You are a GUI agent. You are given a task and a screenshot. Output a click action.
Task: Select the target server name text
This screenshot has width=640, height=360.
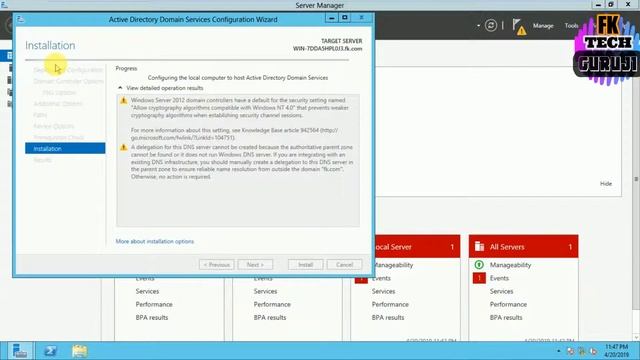(x=327, y=49)
